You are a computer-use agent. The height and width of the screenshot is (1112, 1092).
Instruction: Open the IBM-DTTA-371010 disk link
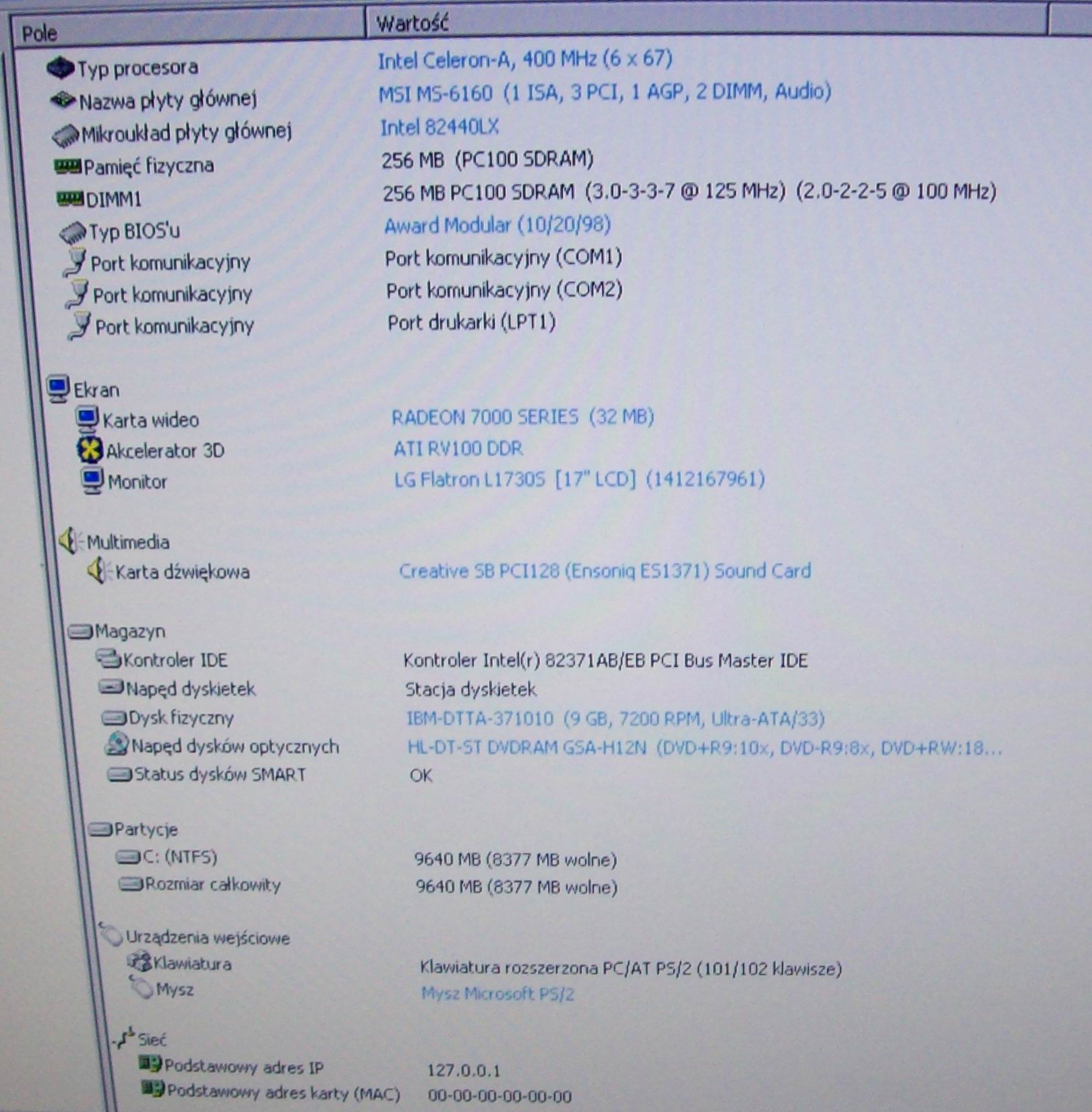(x=615, y=719)
